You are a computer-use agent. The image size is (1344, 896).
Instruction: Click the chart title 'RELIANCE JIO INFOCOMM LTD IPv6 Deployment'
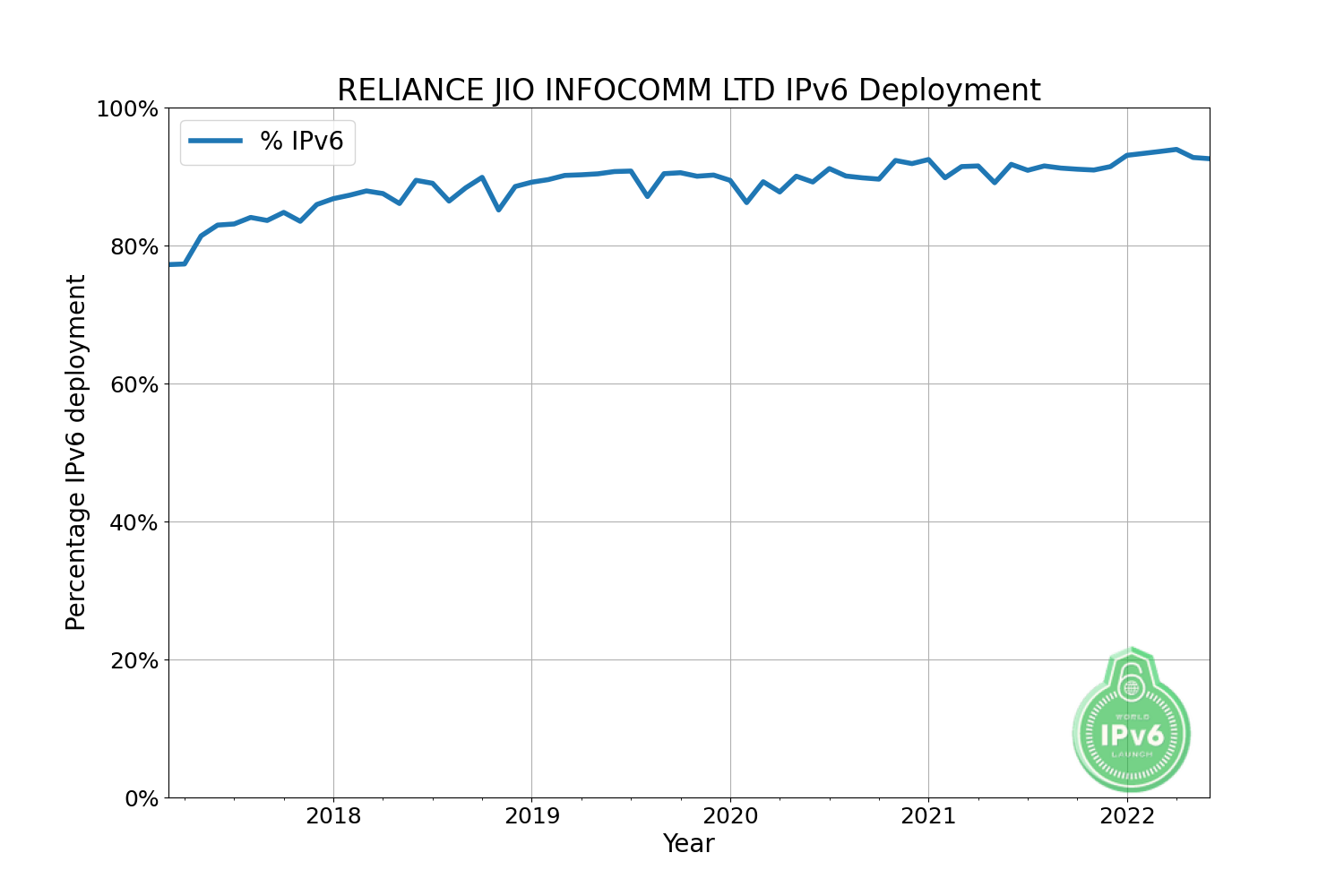click(x=688, y=90)
